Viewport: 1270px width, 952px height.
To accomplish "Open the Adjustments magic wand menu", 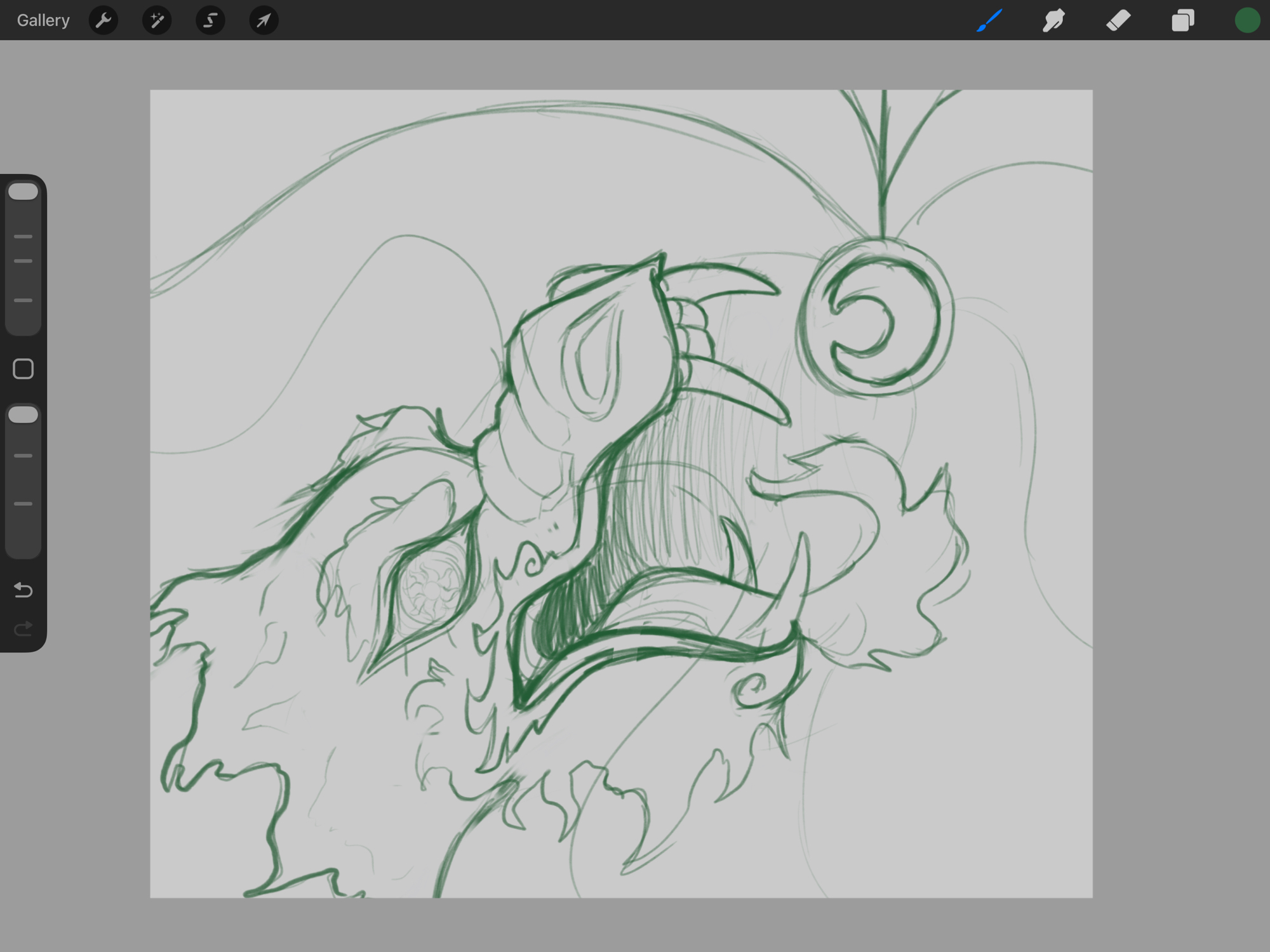I will tap(157, 20).
